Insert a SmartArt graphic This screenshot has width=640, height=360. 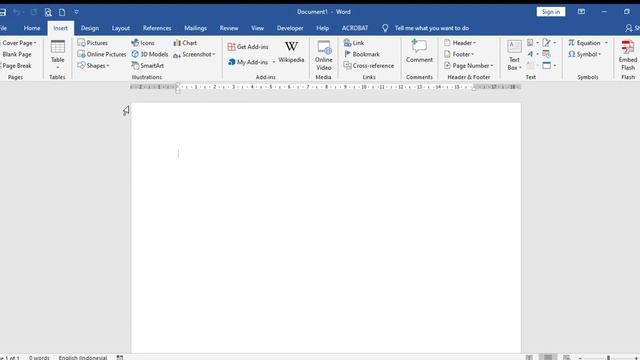coord(147,66)
